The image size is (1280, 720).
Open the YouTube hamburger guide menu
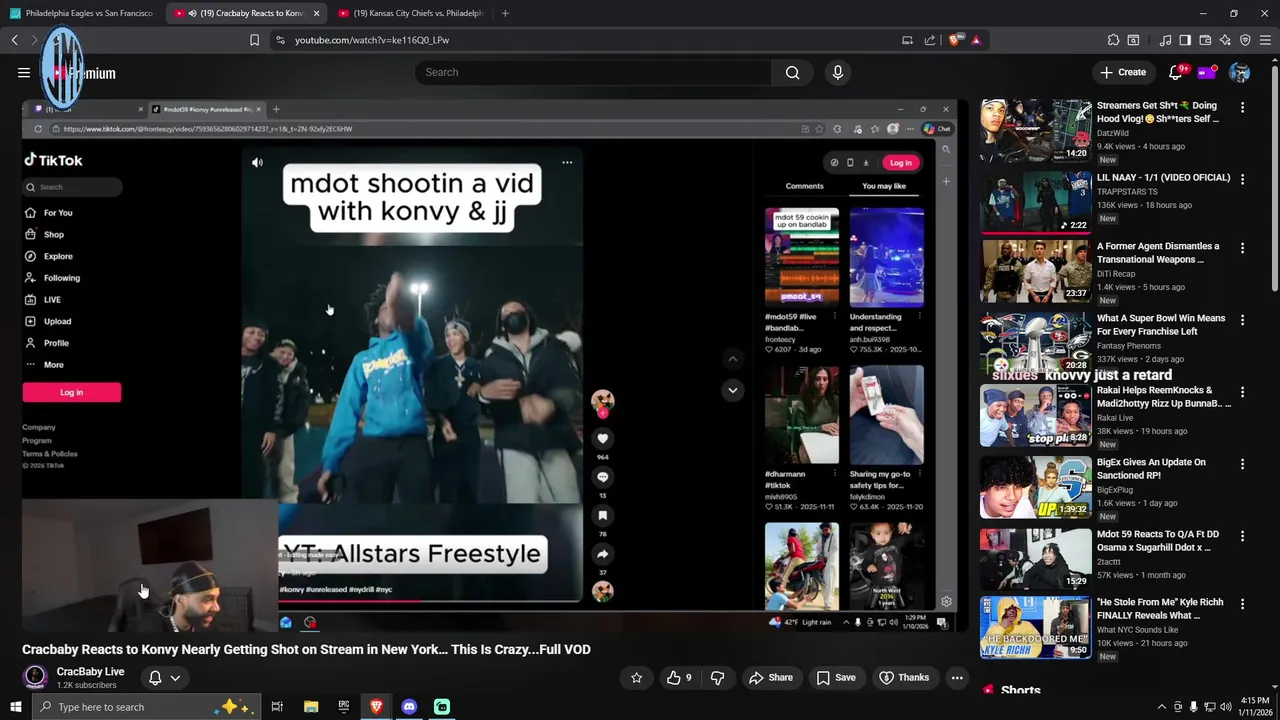[23, 72]
